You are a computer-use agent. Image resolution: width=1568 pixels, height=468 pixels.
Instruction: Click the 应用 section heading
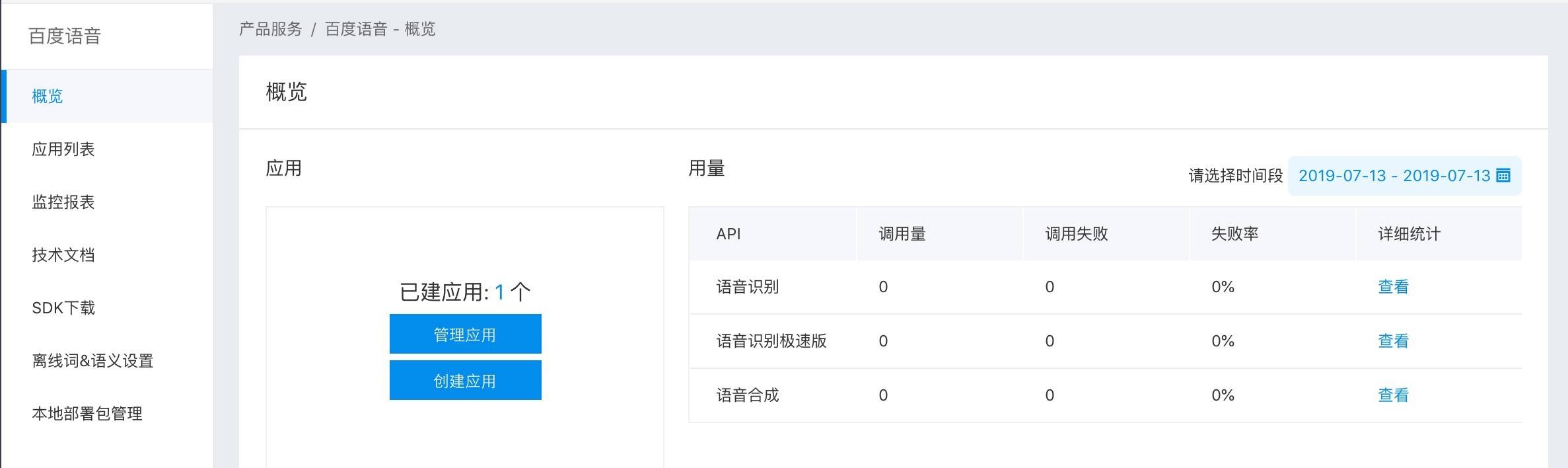[283, 168]
